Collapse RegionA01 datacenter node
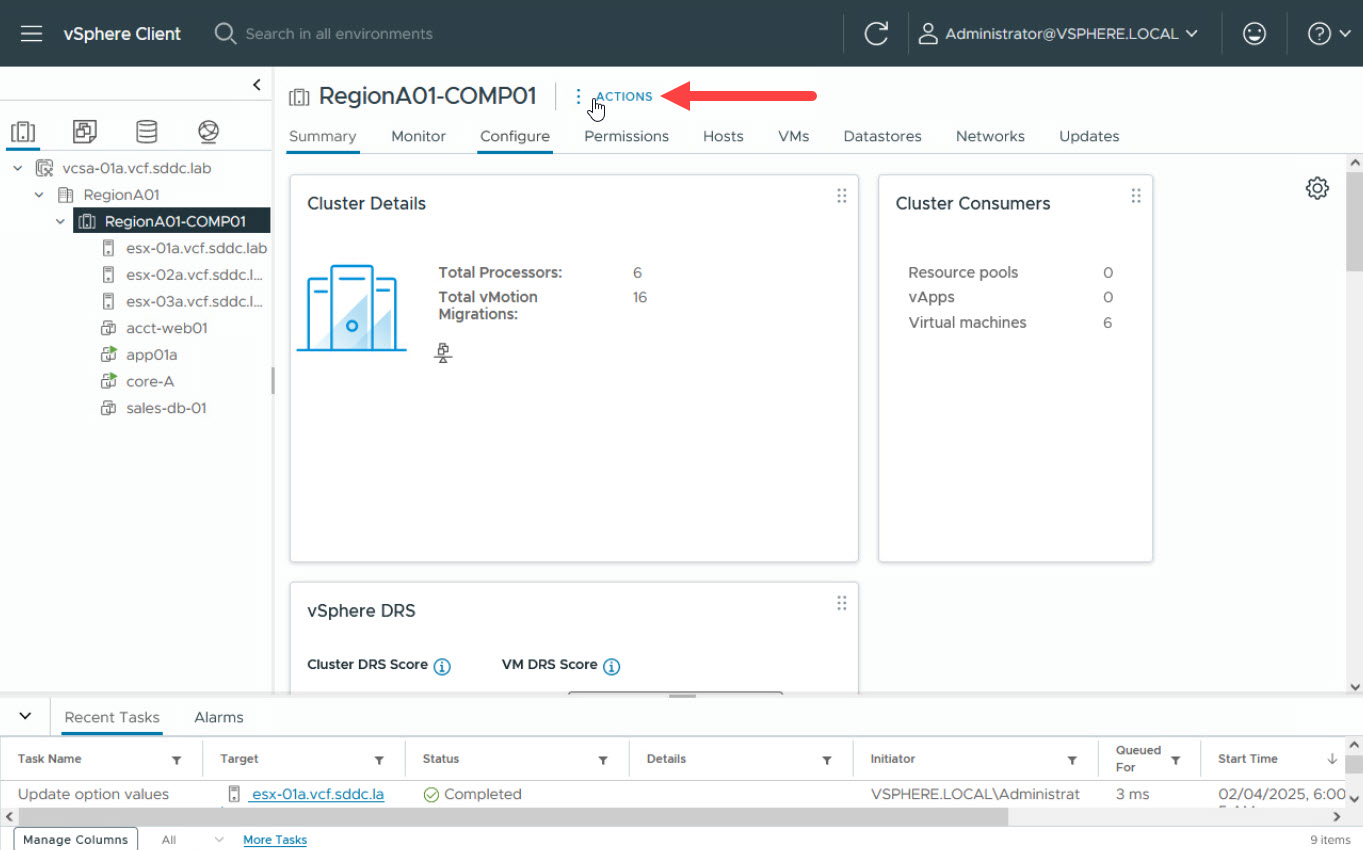Screen dimensions: 1363x850 pyautogui.click(x=39, y=195)
